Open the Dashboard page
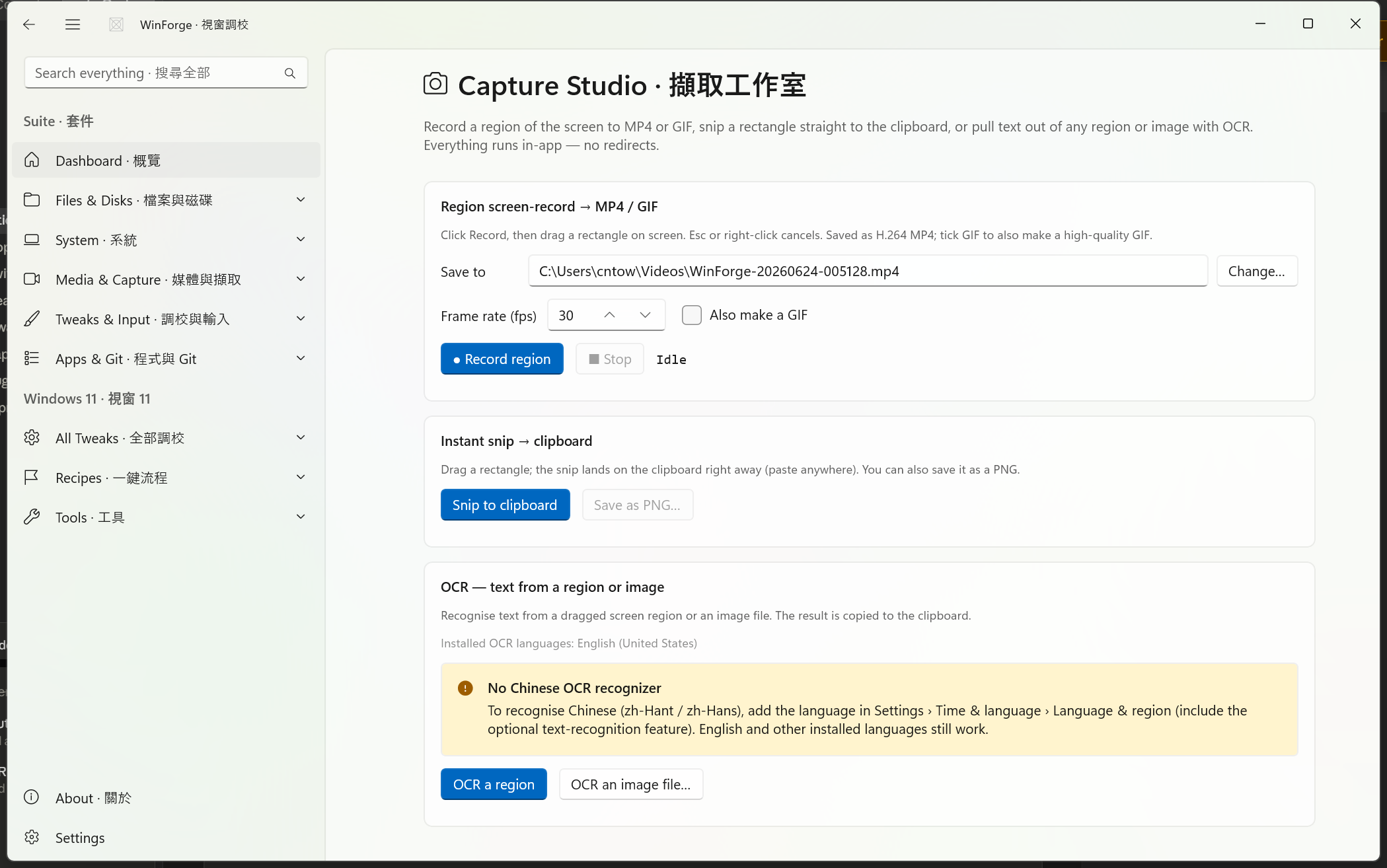This screenshot has width=1387, height=868. (166, 160)
